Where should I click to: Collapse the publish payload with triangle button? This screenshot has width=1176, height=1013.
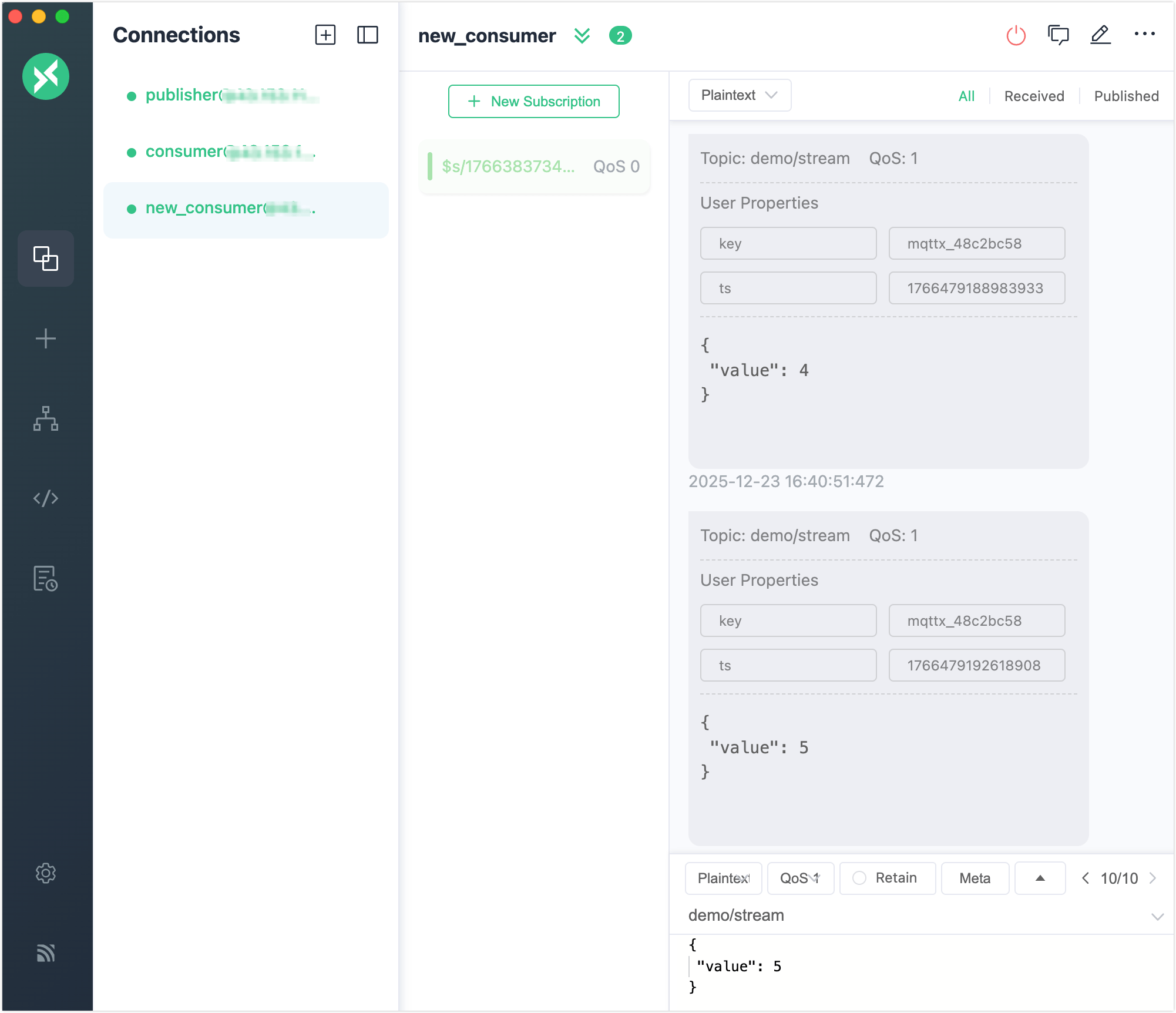[x=1040, y=878]
